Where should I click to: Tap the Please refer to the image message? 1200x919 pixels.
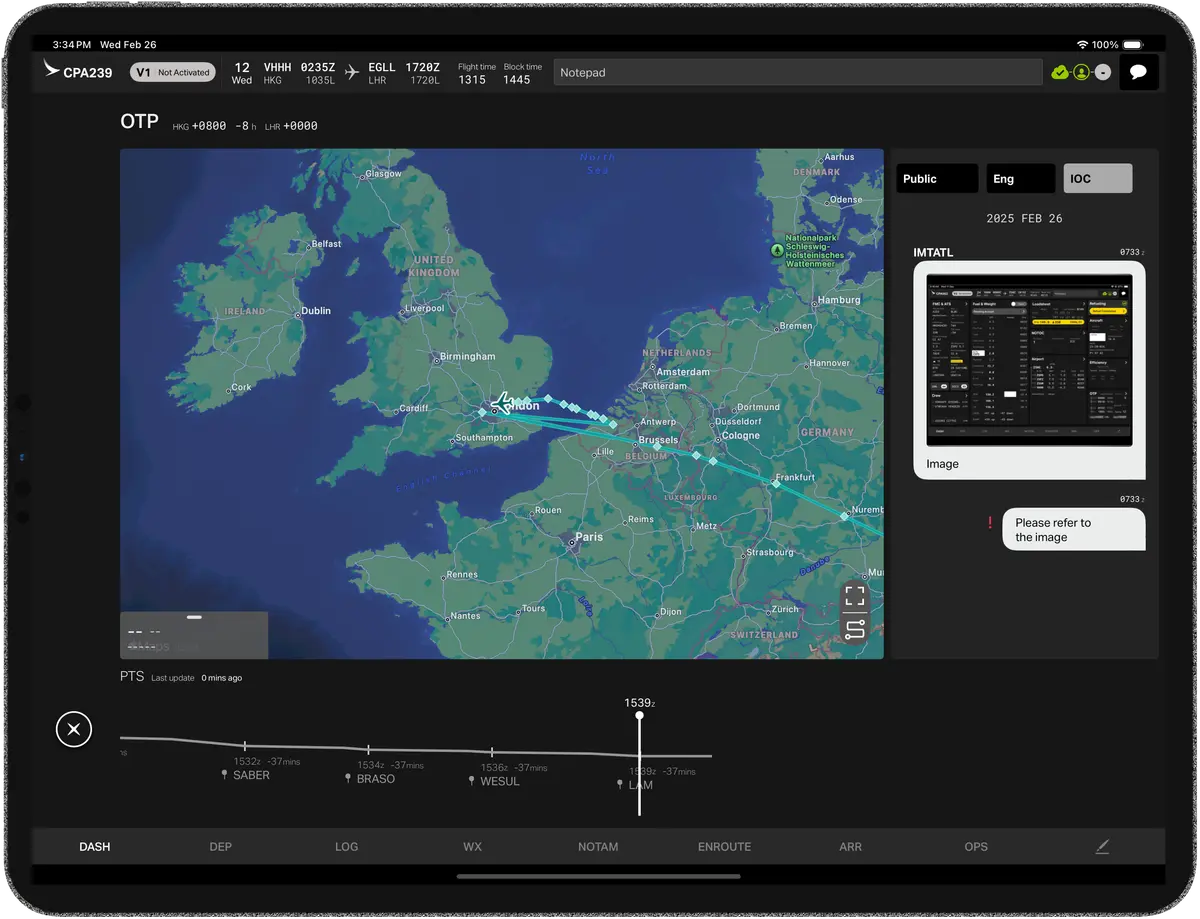pyautogui.click(x=1073, y=530)
